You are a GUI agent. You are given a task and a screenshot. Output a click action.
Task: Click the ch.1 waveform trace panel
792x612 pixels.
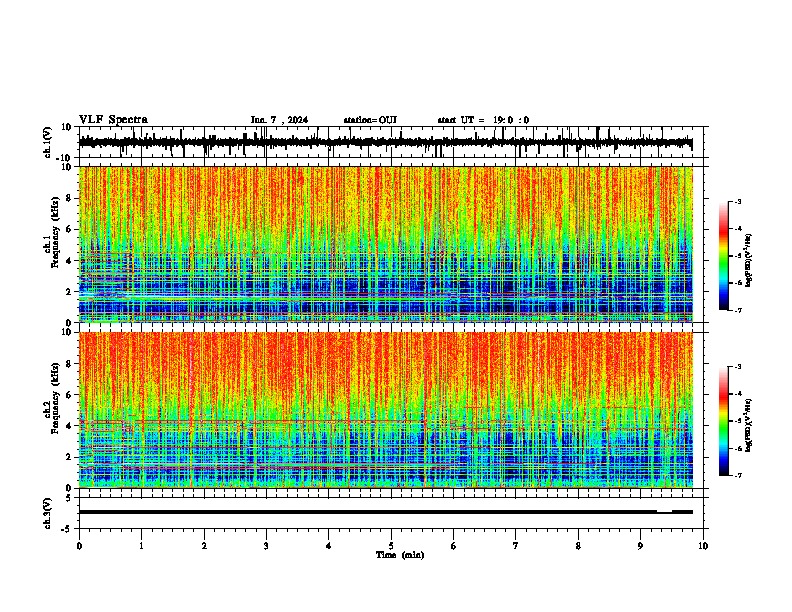393,142
